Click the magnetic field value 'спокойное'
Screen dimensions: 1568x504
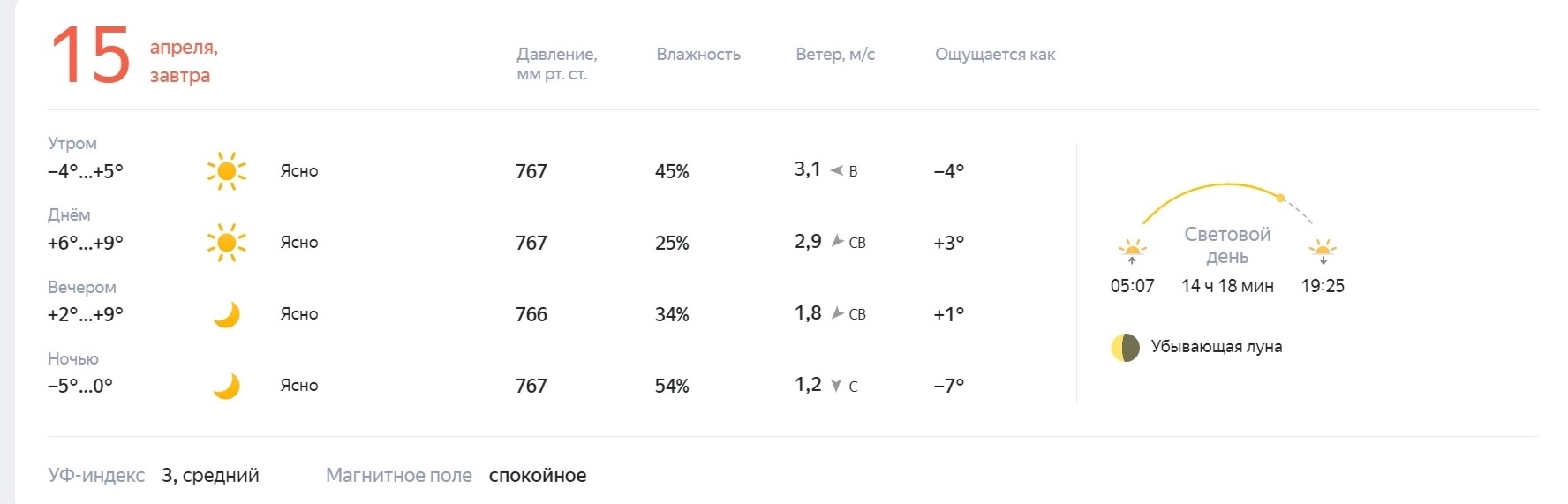coord(538,475)
